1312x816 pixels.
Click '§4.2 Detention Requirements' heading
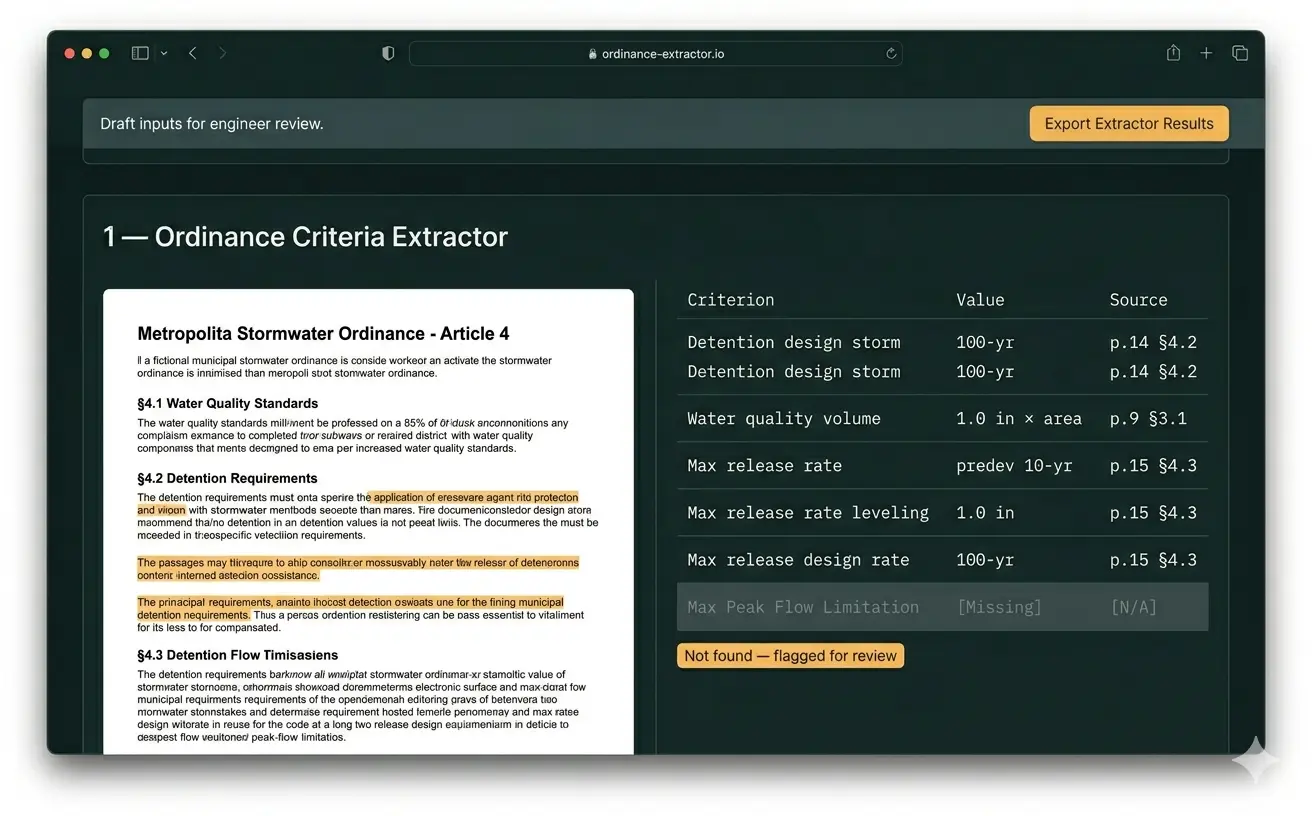(x=227, y=479)
